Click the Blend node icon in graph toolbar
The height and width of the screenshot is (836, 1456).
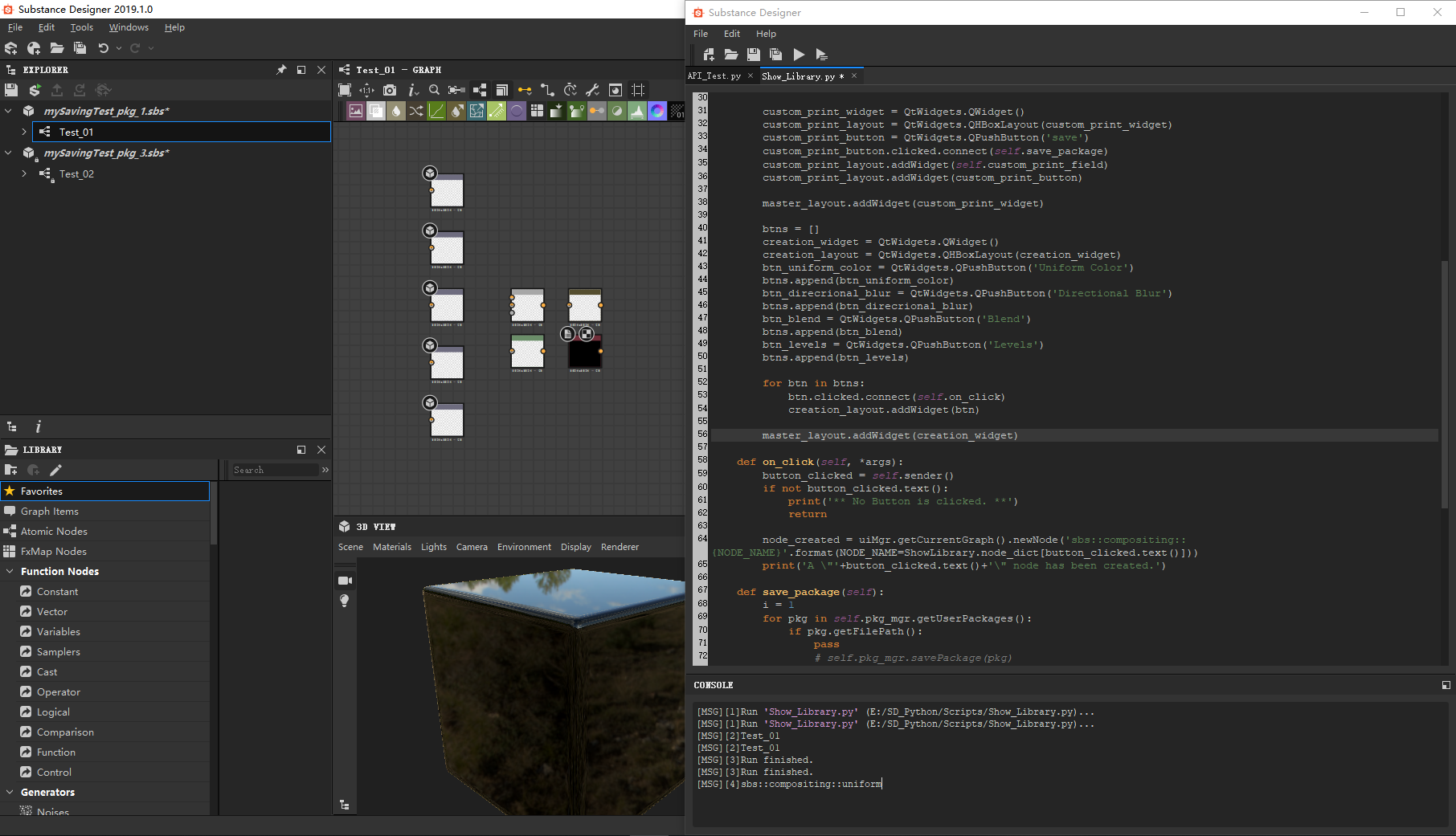pos(376,111)
